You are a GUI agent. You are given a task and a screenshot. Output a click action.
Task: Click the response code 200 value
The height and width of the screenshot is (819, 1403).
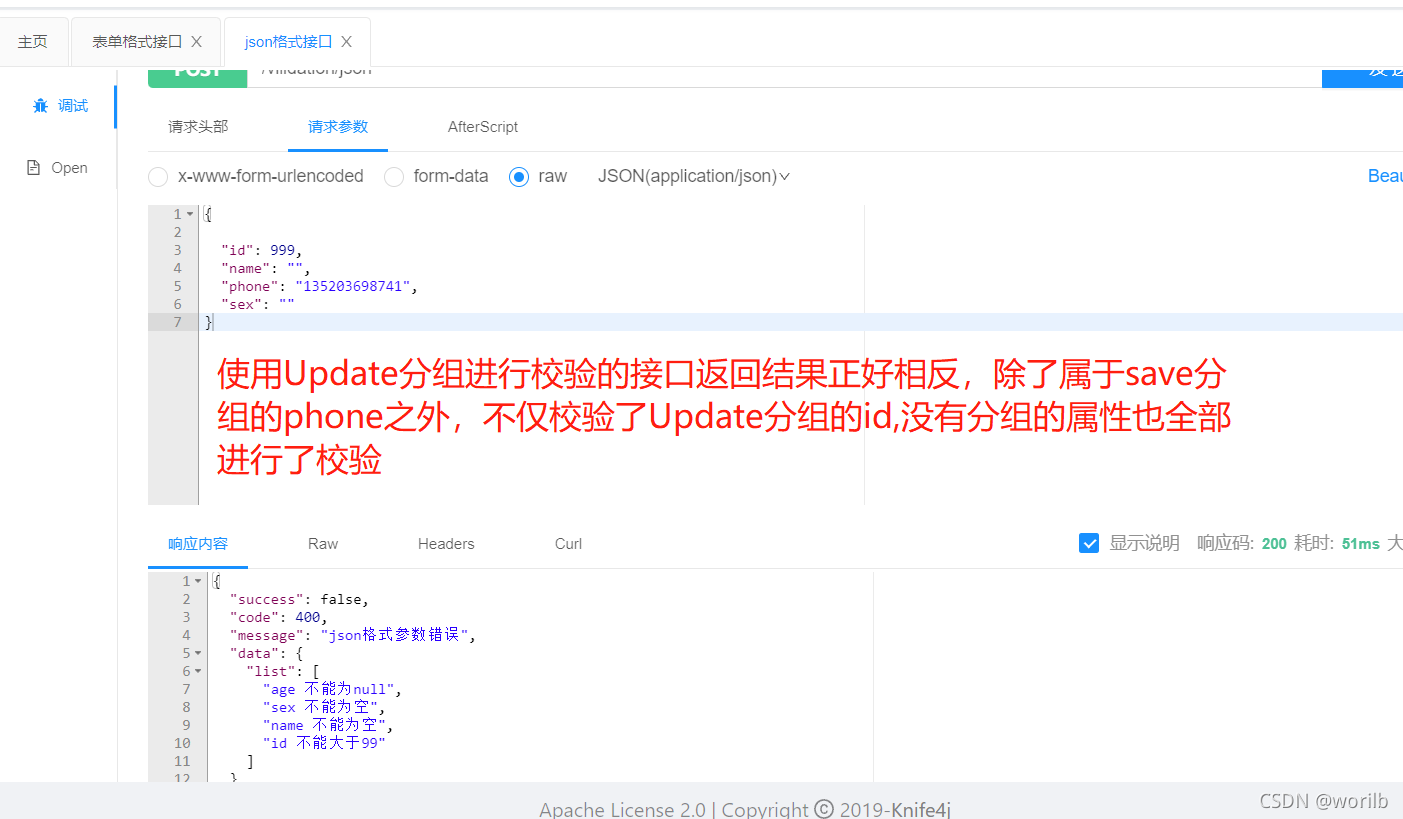(1274, 544)
